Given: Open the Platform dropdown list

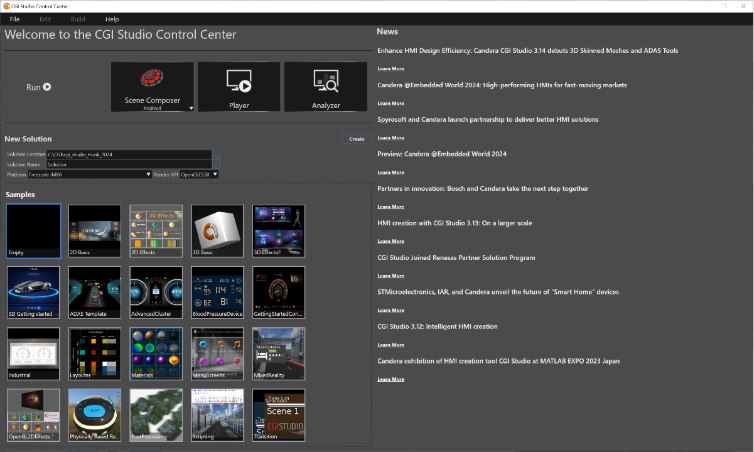Looking at the screenshot, I should point(89,175).
